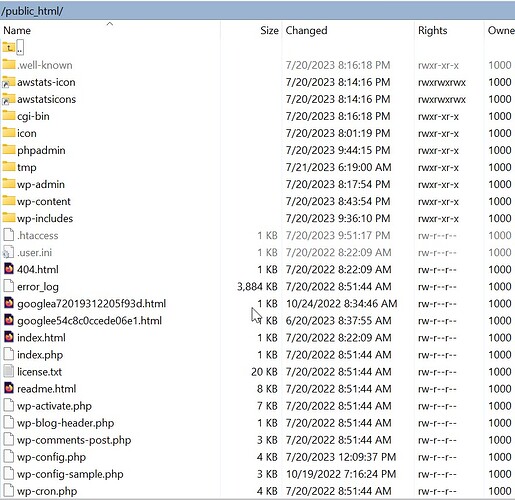Viewport: 515px width, 500px height.
Task: Select the wp-config.php file icon
Action: [x=9, y=456]
